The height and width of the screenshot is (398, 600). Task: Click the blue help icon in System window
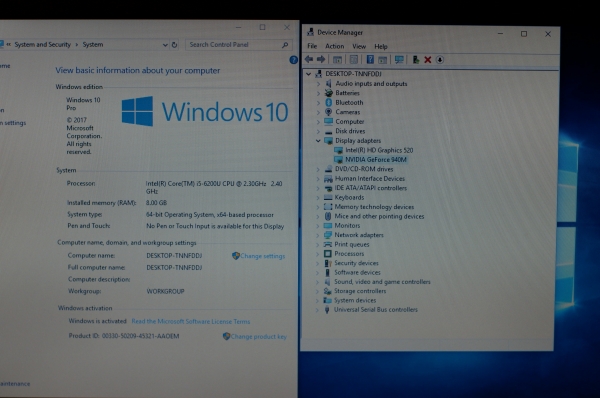pos(293,60)
